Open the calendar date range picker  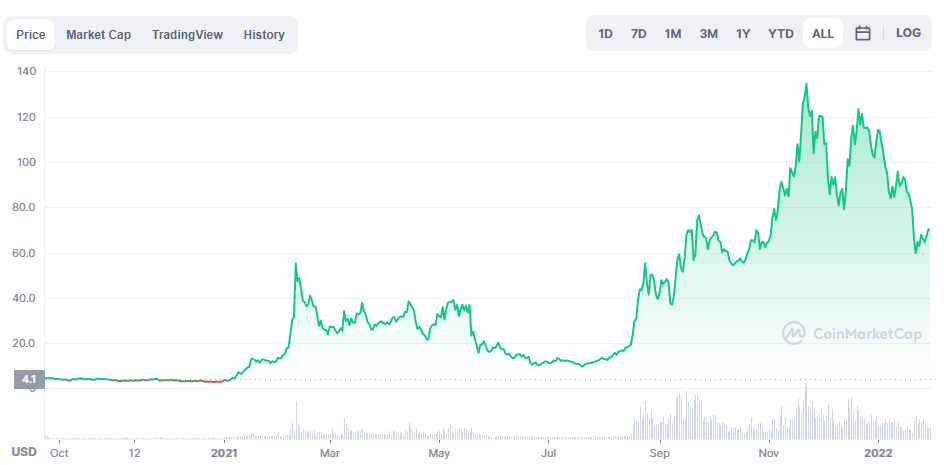coord(863,33)
